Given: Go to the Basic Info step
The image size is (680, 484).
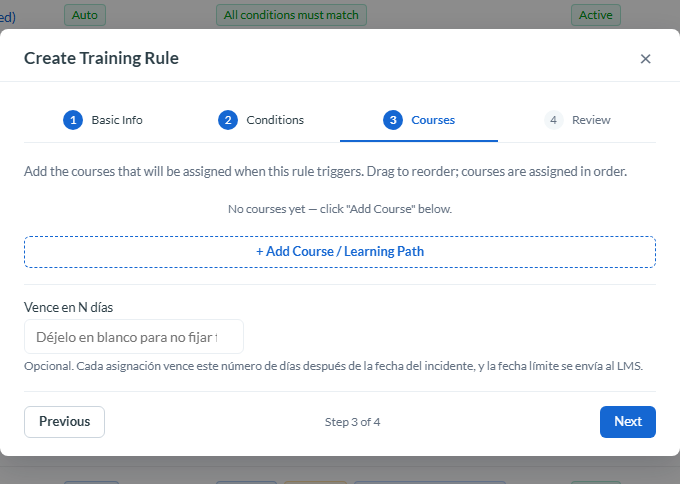Looking at the screenshot, I should [117, 120].
